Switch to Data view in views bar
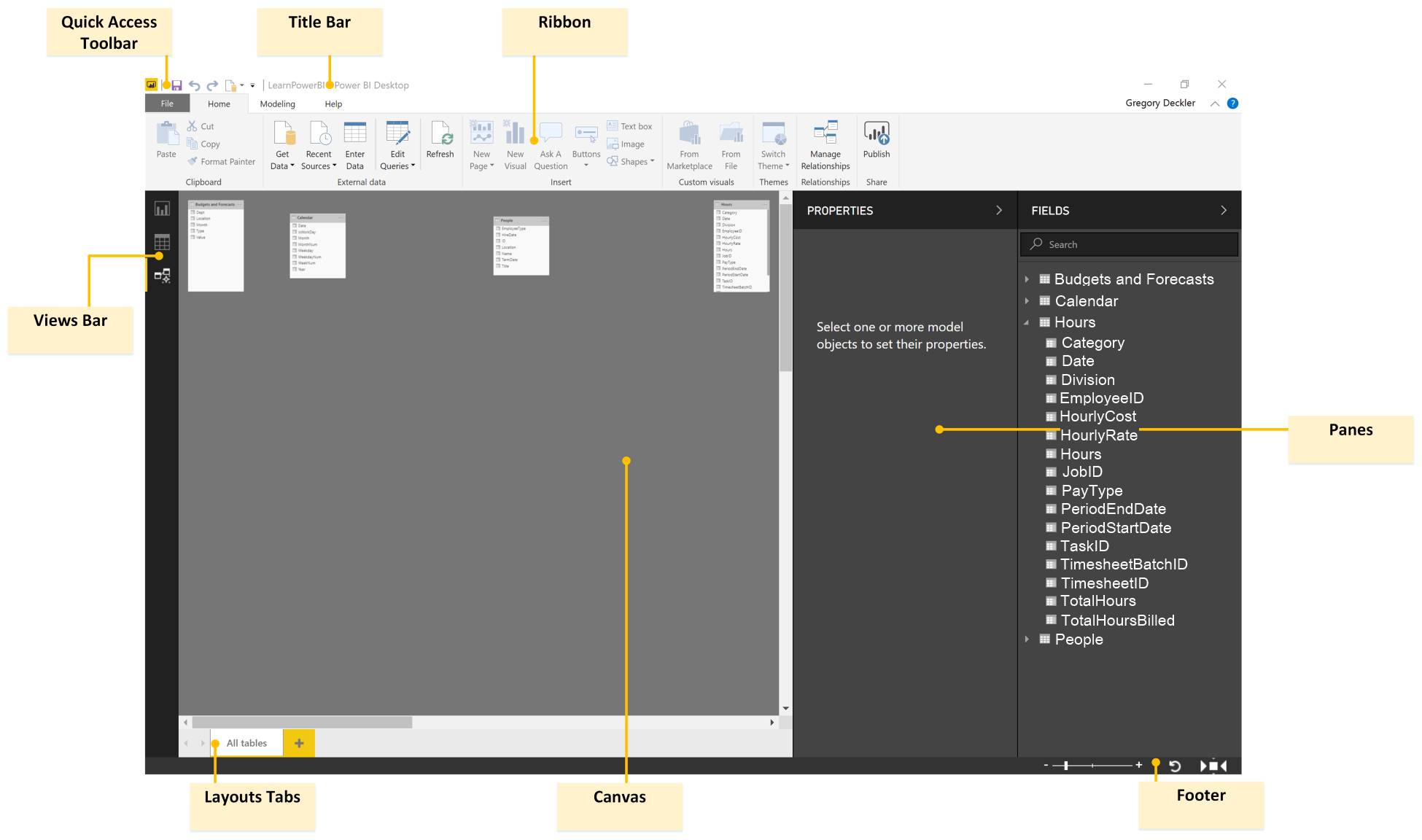The width and height of the screenshot is (1422, 840). (162, 242)
